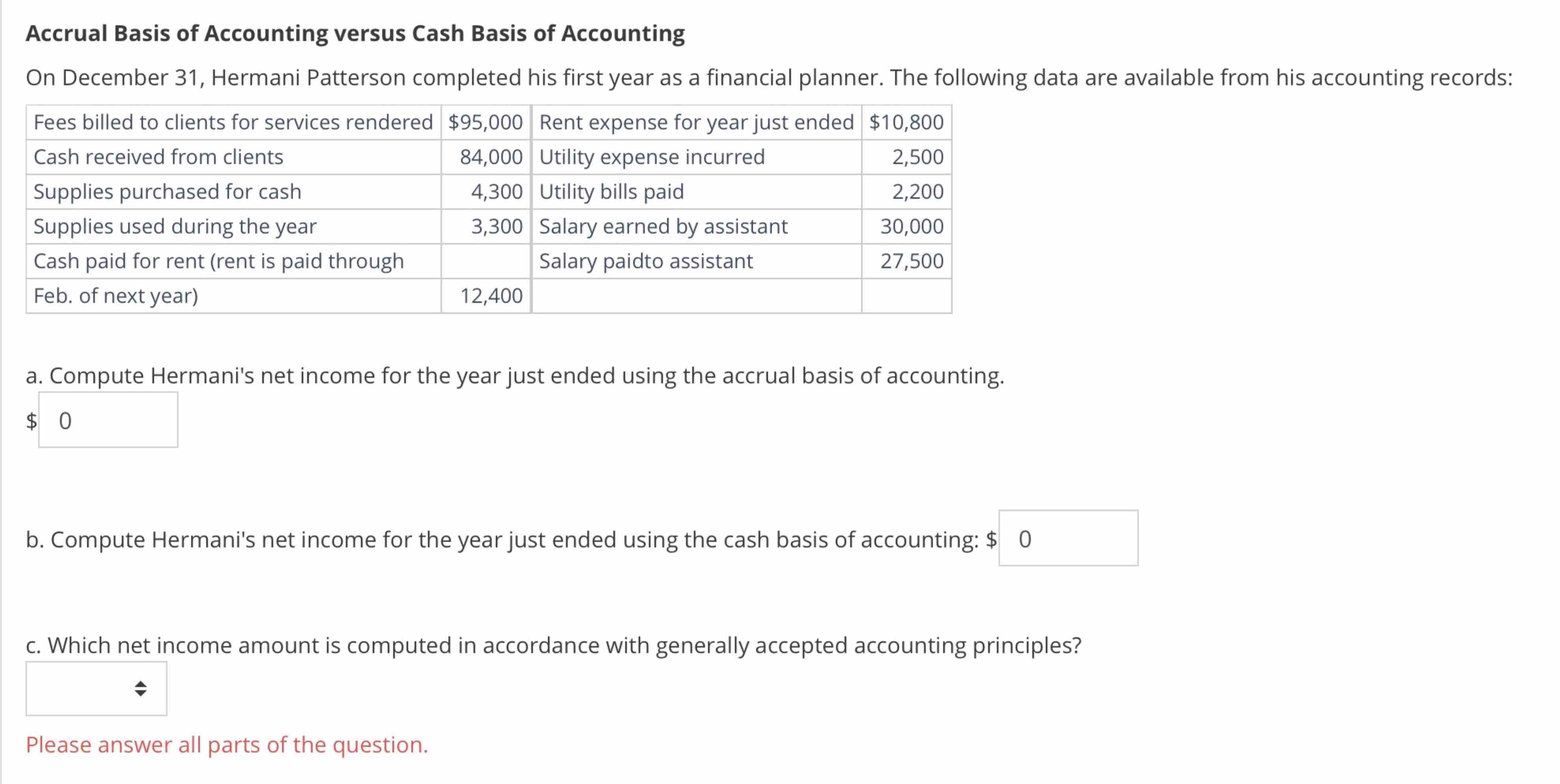Select the Accrual Basis heading text
Screen dimensions: 1560x784
tap(354, 33)
